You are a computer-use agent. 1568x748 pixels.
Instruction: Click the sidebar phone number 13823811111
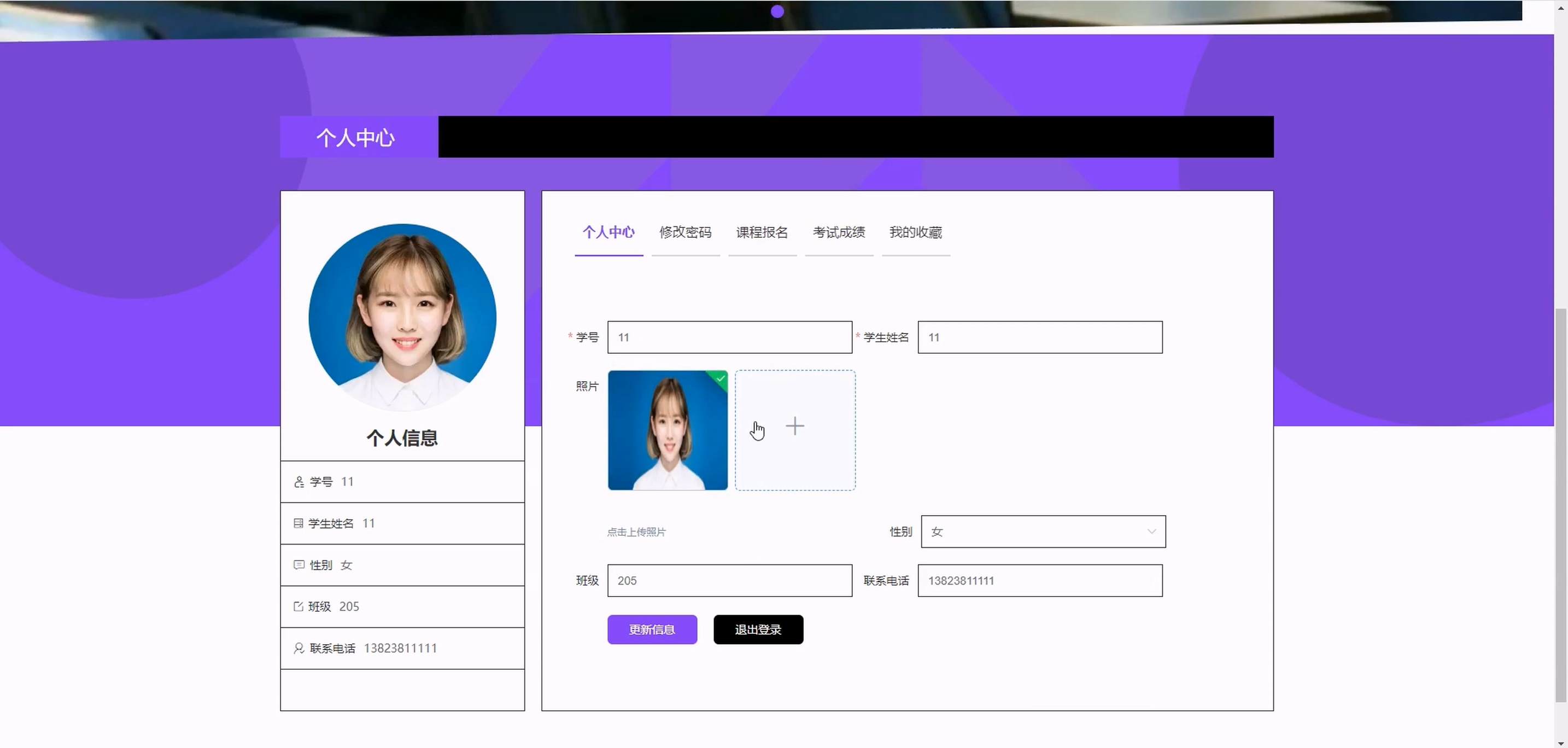[401, 648]
